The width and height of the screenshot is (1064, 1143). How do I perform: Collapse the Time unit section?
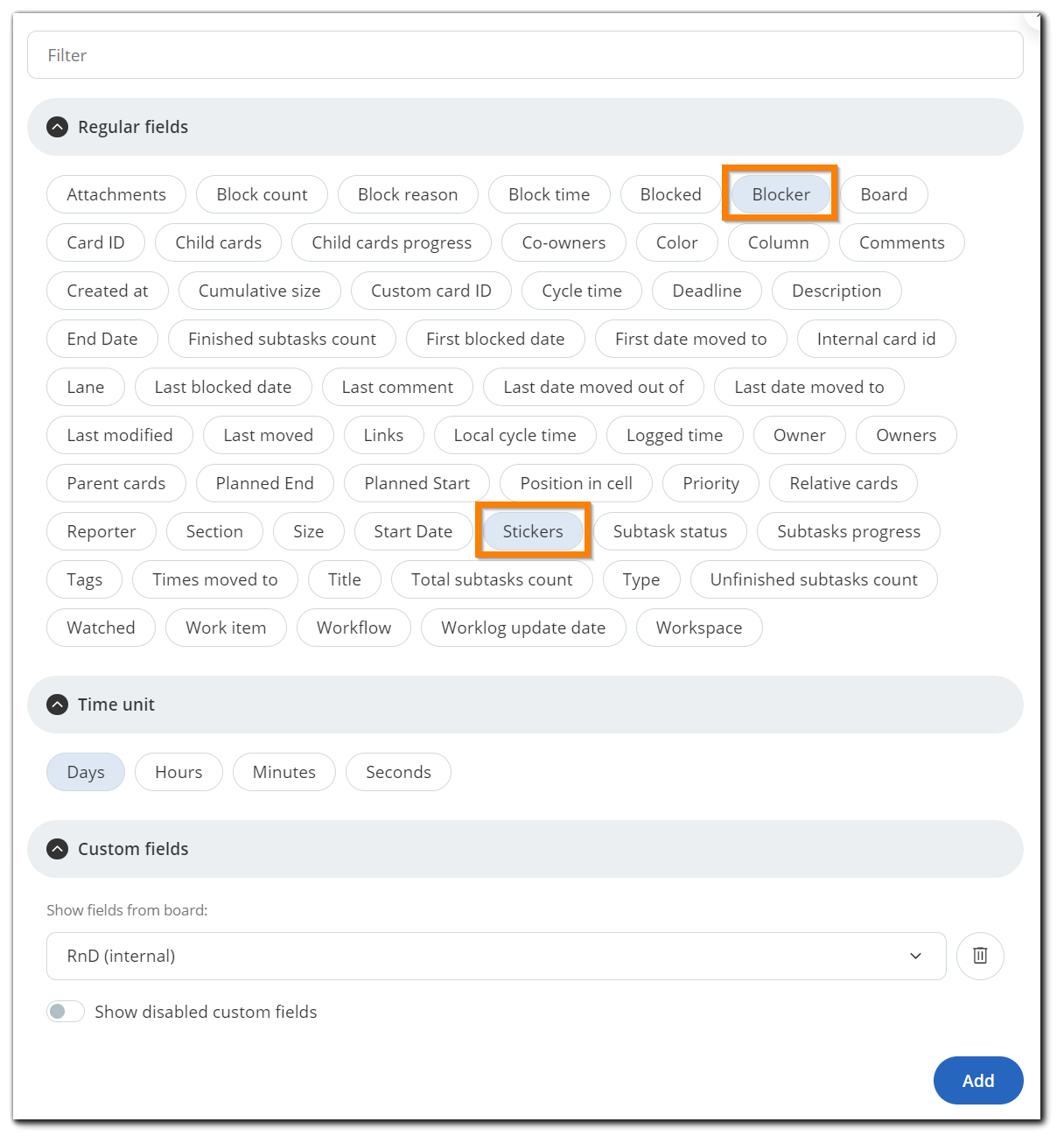tap(58, 705)
